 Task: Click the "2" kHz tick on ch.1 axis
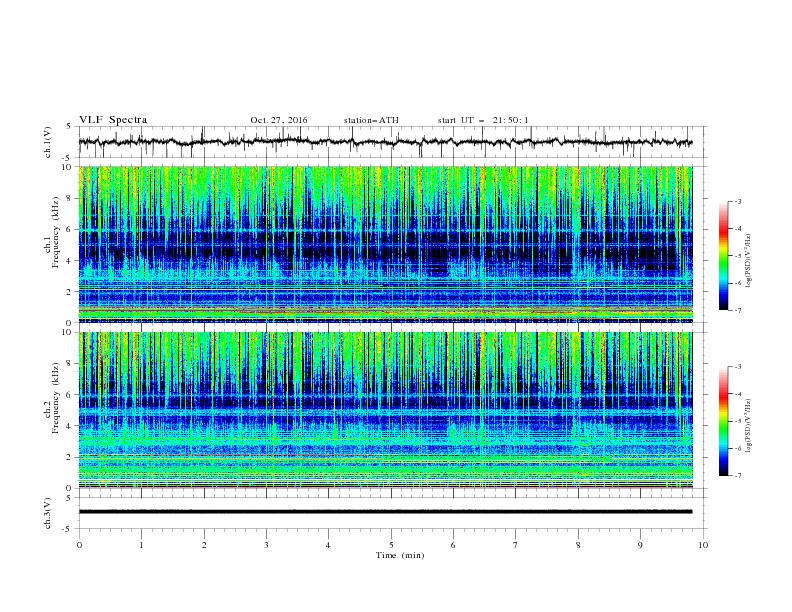(71, 292)
